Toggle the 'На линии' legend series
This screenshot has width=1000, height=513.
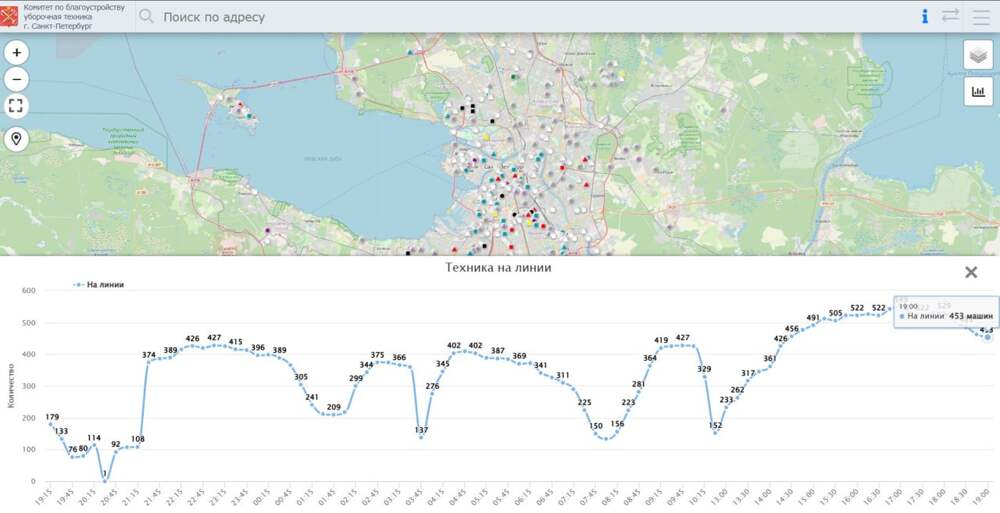click(104, 285)
